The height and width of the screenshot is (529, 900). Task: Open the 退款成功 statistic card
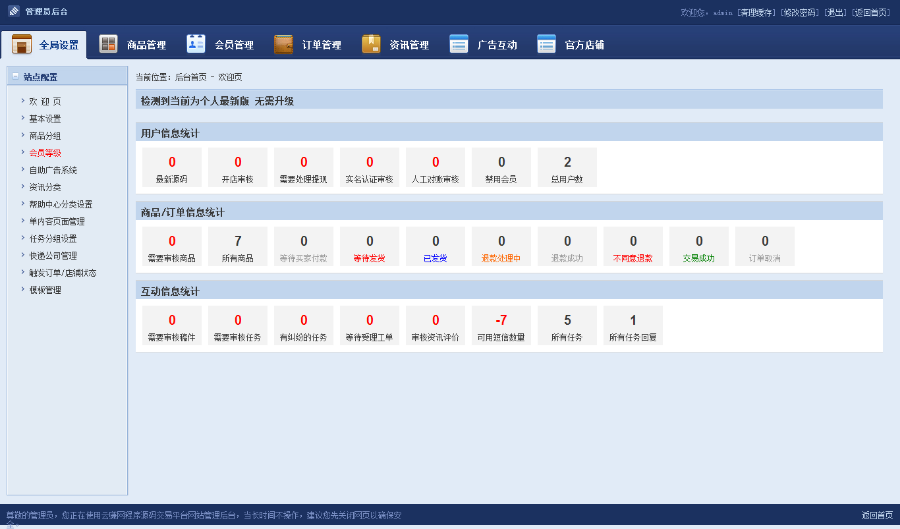click(x=567, y=246)
